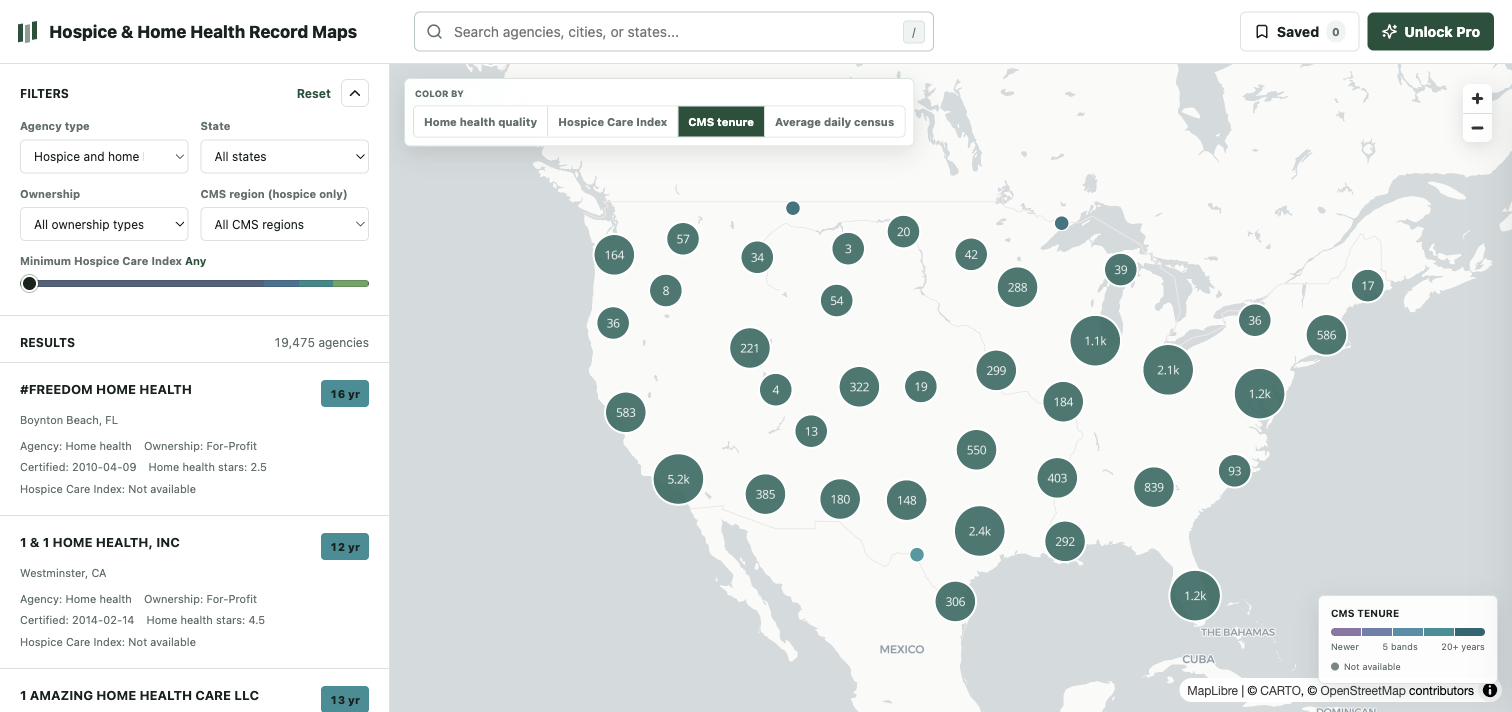Open the CMS region dropdown
Screen dimensions: 1512x712
click(285, 224)
